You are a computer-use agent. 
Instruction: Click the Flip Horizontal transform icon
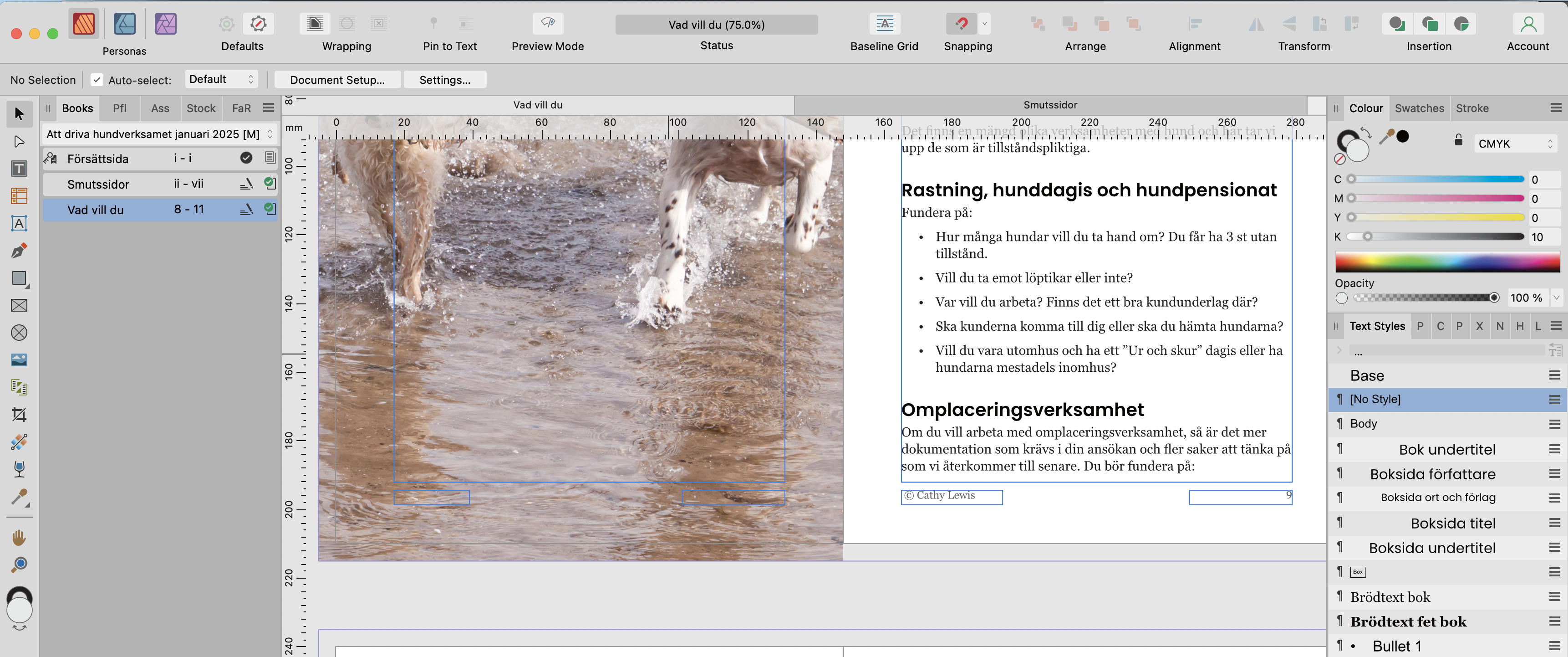pyautogui.click(x=1256, y=23)
